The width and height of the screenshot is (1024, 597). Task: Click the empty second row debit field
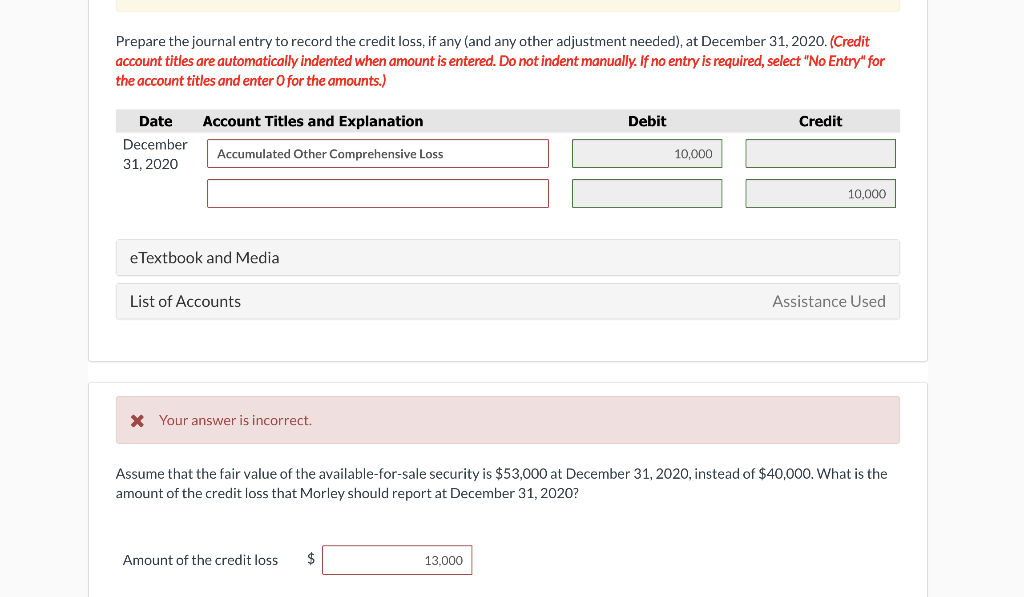point(647,193)
